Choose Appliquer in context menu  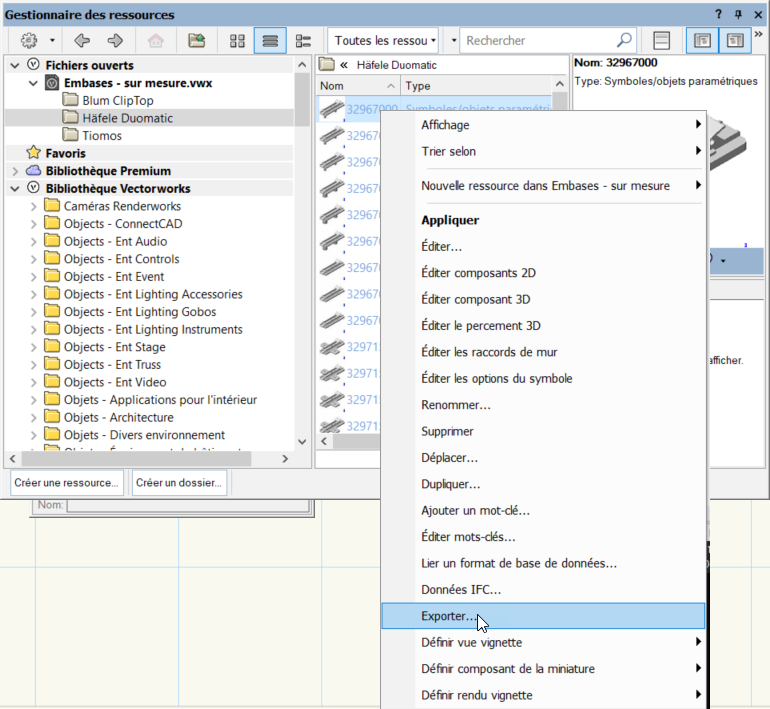543,220
